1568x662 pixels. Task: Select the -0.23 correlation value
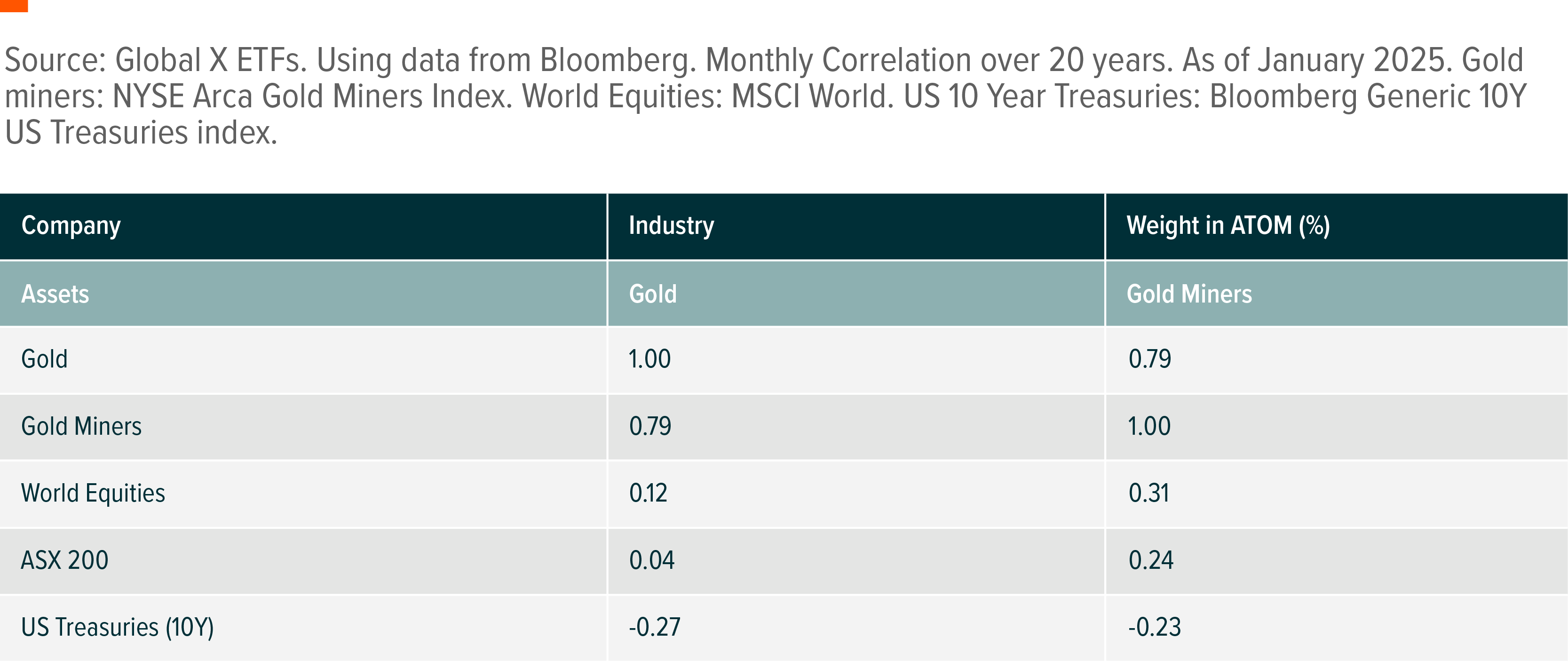point(1154,627)
